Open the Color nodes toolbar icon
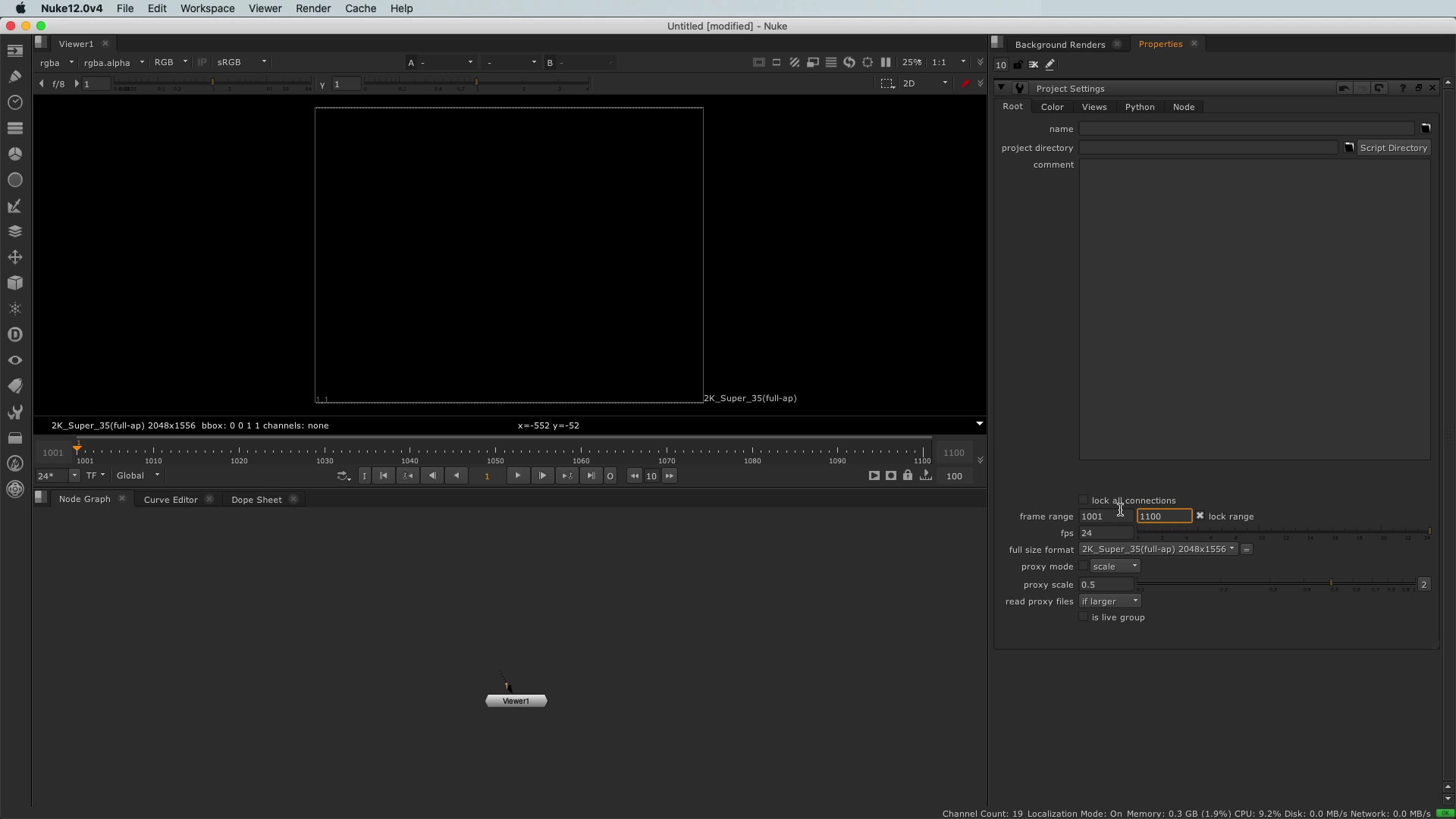This screenshot has width=1456, height=819. pos(14,154)
